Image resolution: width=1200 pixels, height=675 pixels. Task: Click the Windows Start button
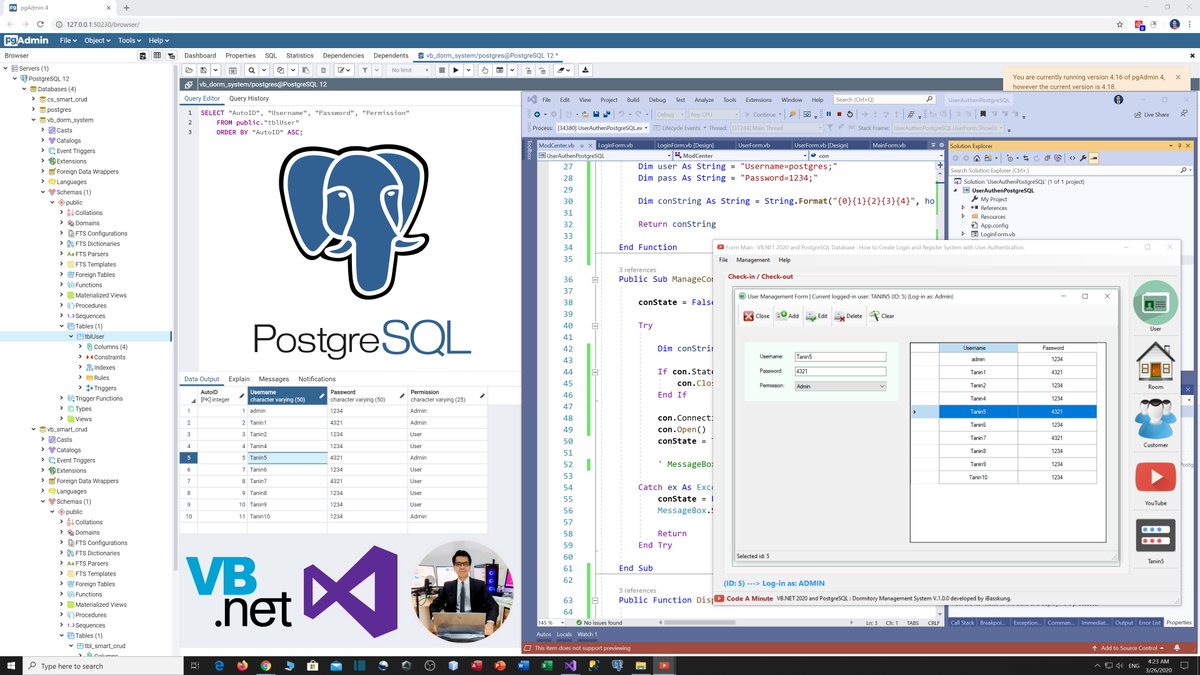pos(12,665)
